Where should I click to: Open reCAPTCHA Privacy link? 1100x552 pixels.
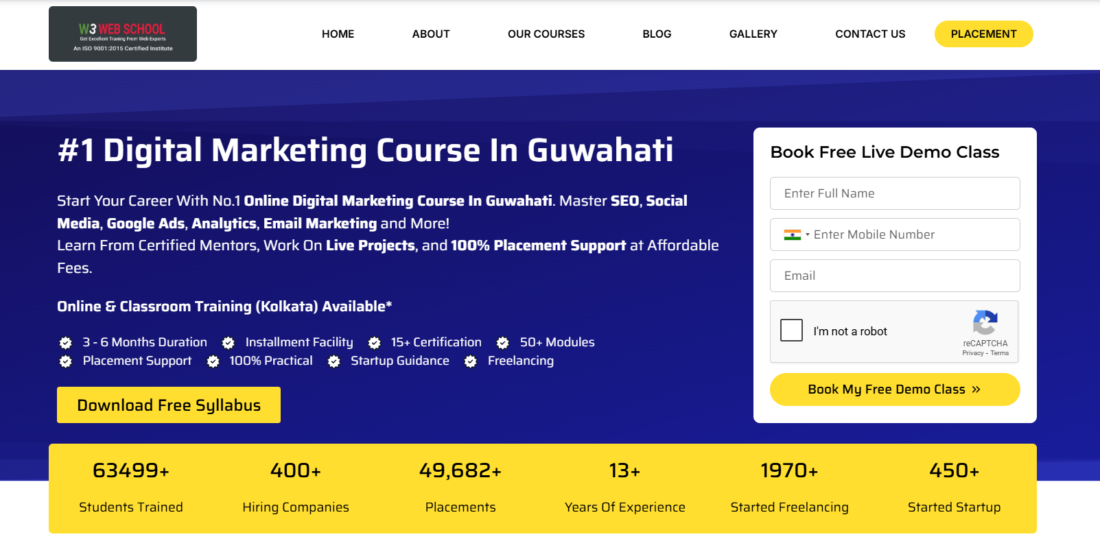point(972,353)
